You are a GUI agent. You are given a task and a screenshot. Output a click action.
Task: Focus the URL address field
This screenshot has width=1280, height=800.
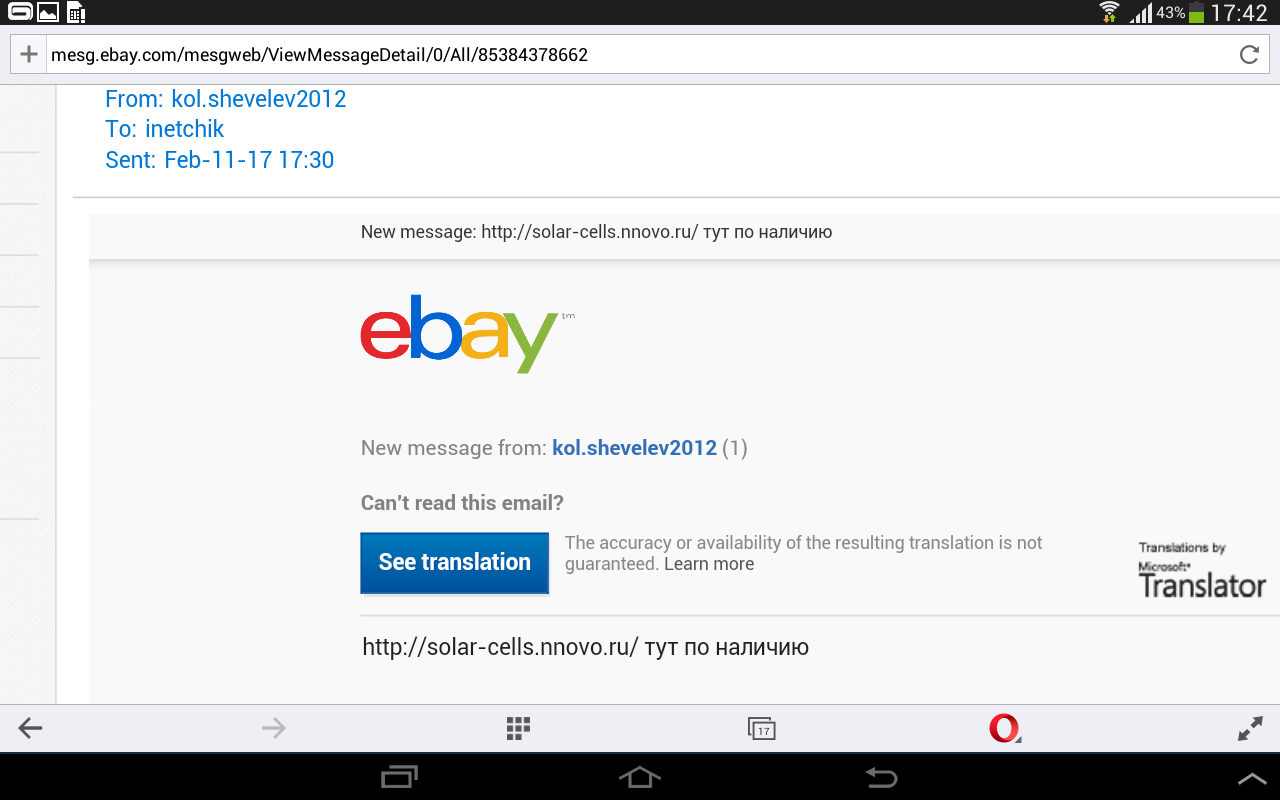tap(640, 55)
